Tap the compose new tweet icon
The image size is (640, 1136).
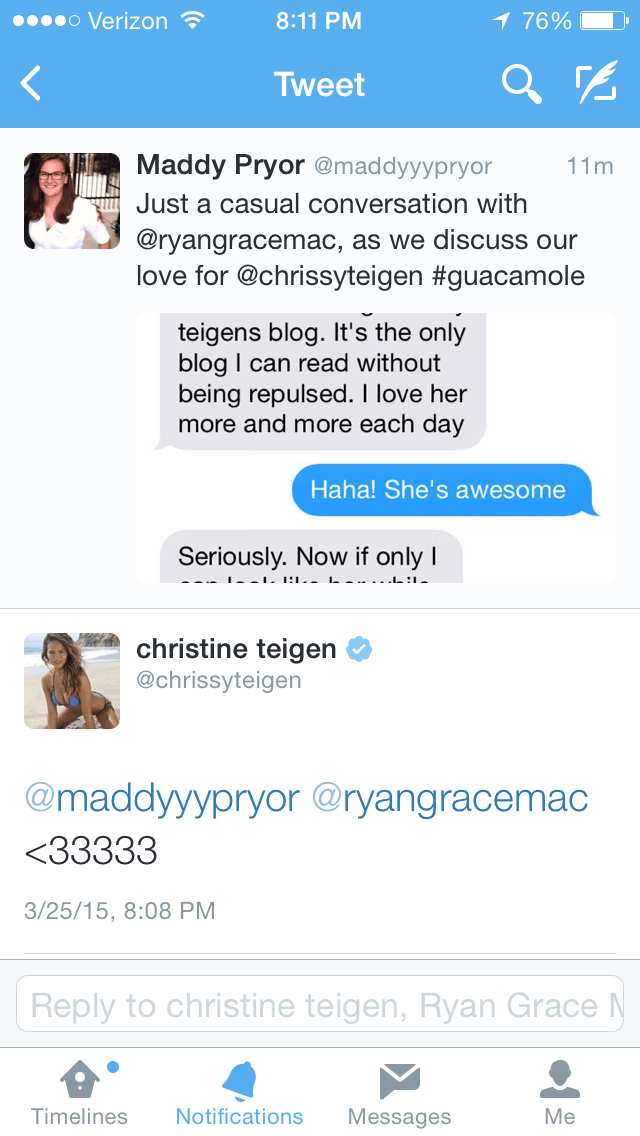coord(596,84)
